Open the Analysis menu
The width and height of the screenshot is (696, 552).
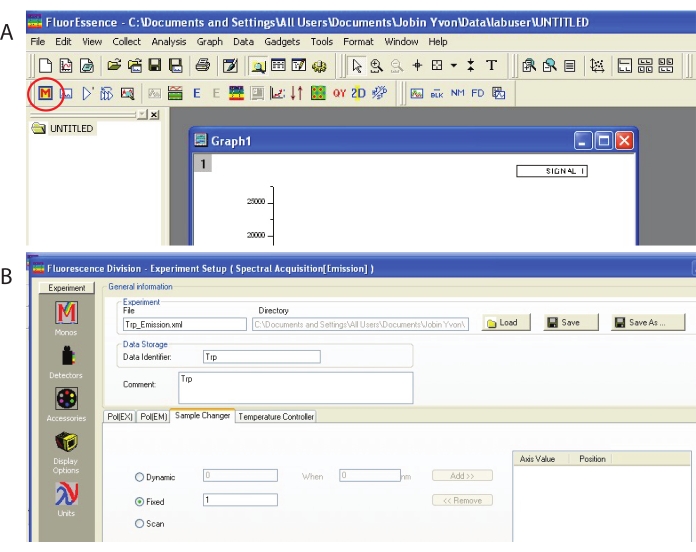click(x=169, y=42)
